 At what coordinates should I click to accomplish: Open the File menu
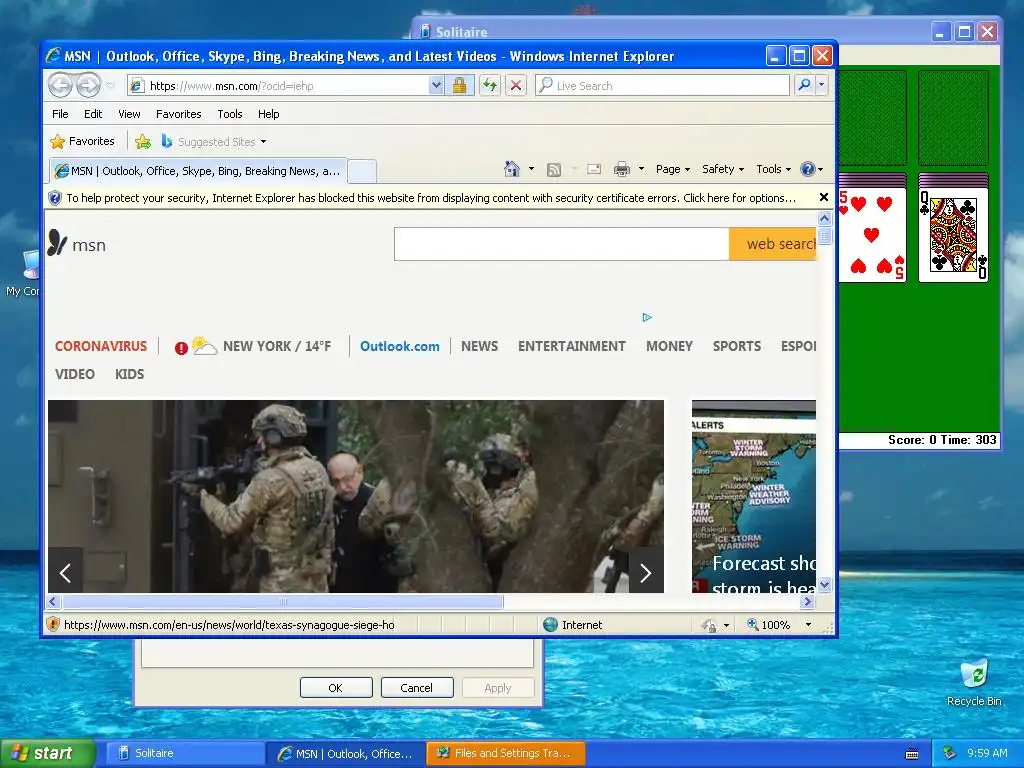(x=60, y=114)
